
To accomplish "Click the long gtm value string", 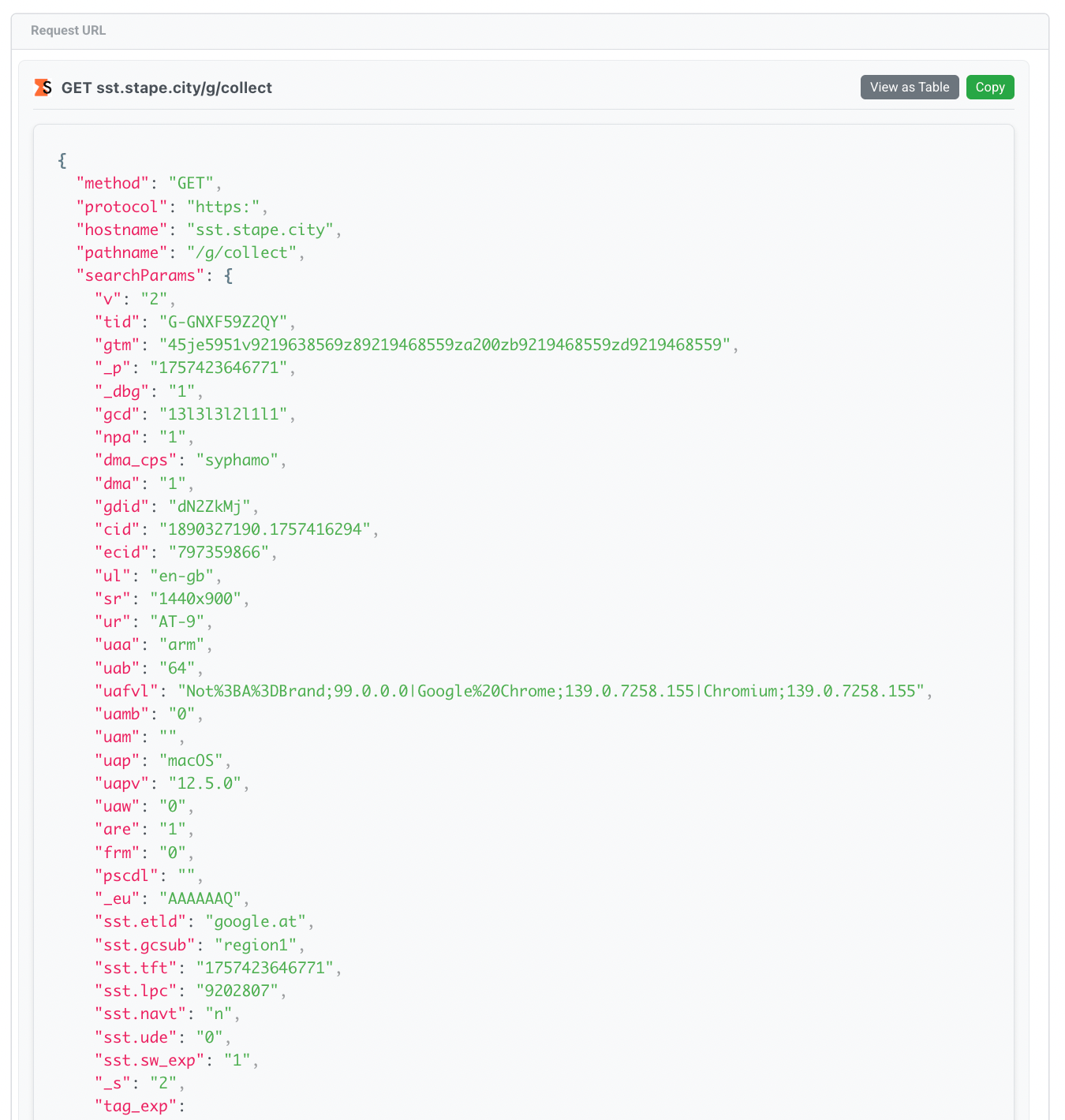I will click(x=445, y=345).
